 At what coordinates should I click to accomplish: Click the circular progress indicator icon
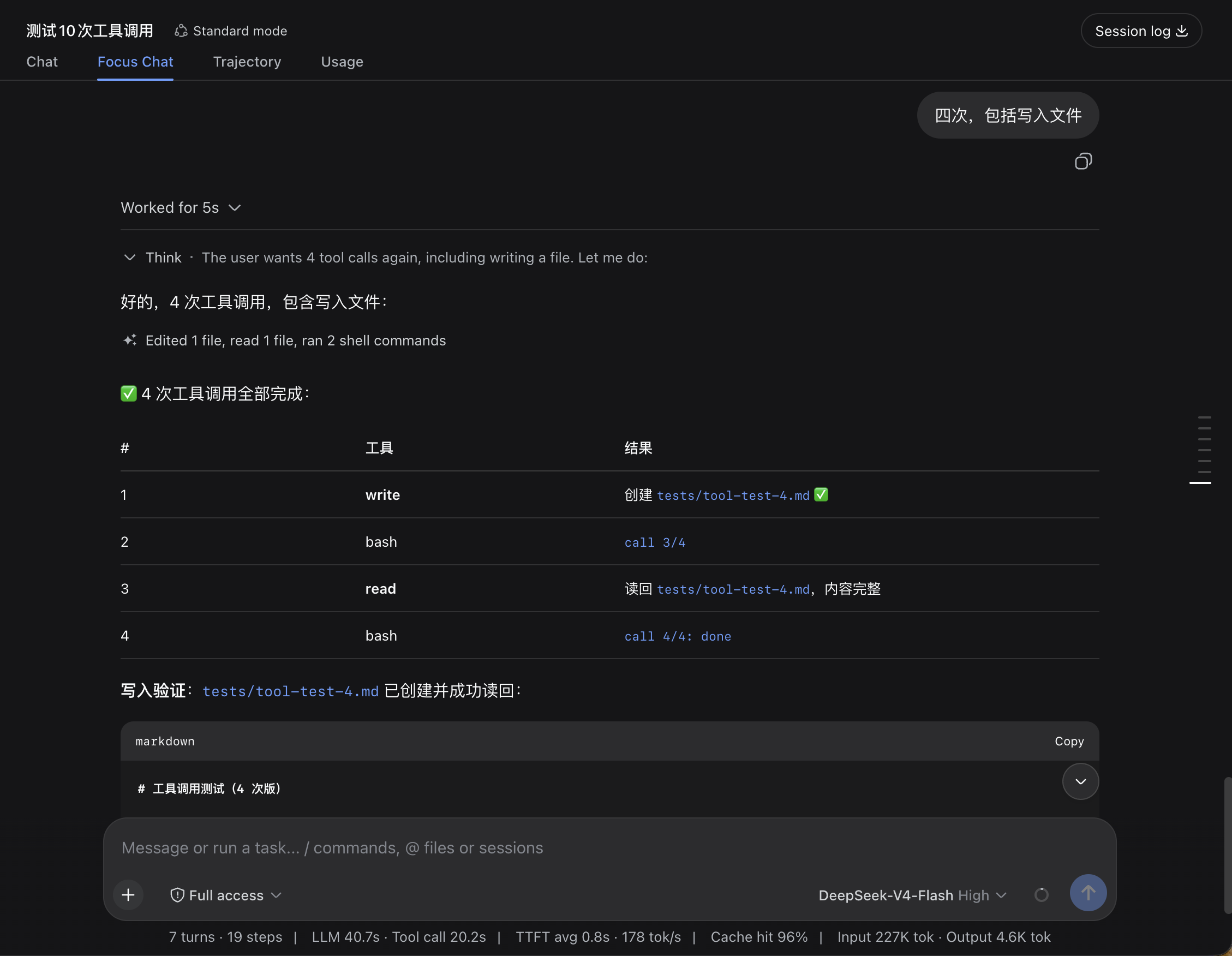click(x=1042, y=894)
